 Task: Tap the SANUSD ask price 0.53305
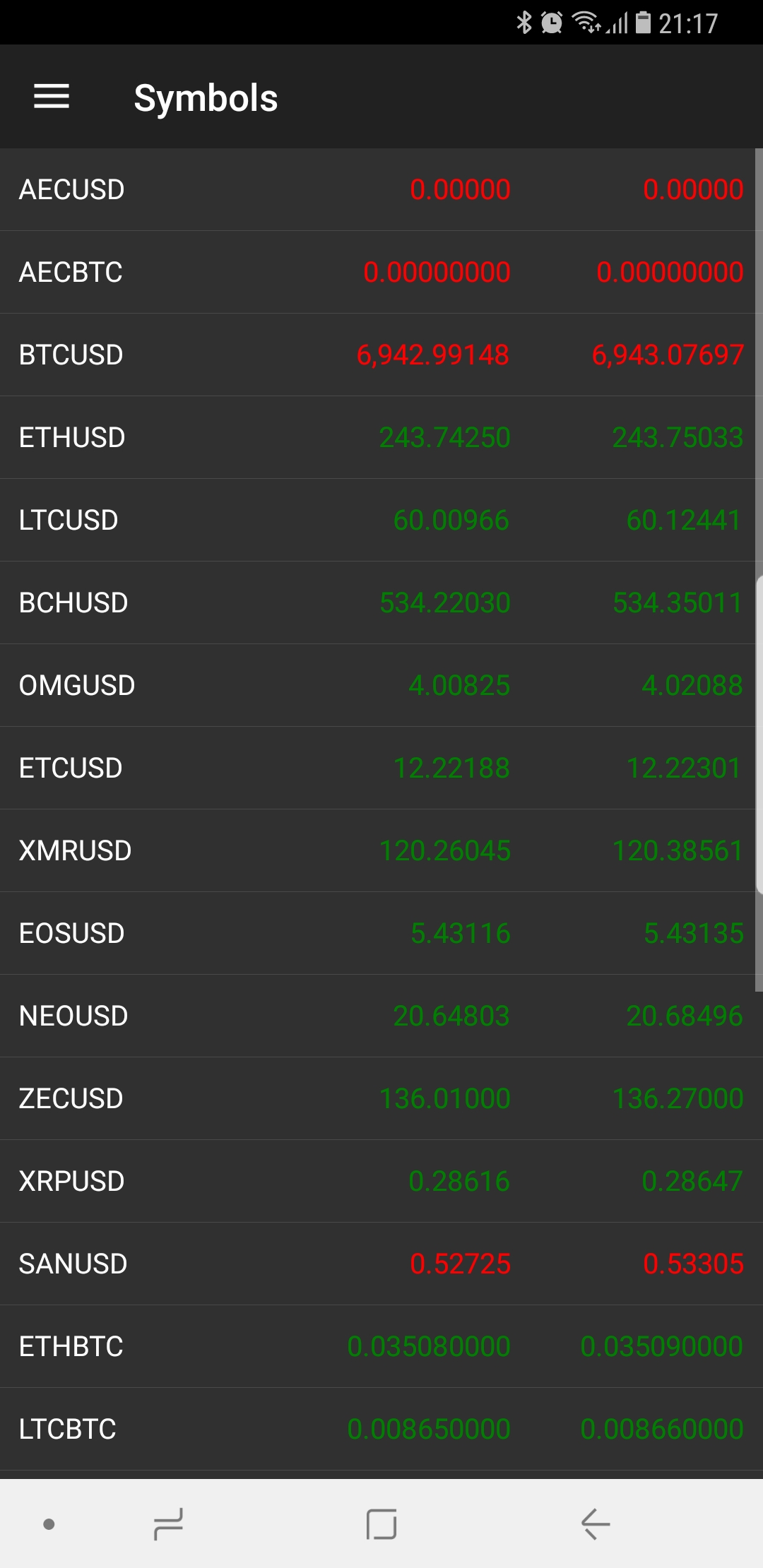point(693,1264)
